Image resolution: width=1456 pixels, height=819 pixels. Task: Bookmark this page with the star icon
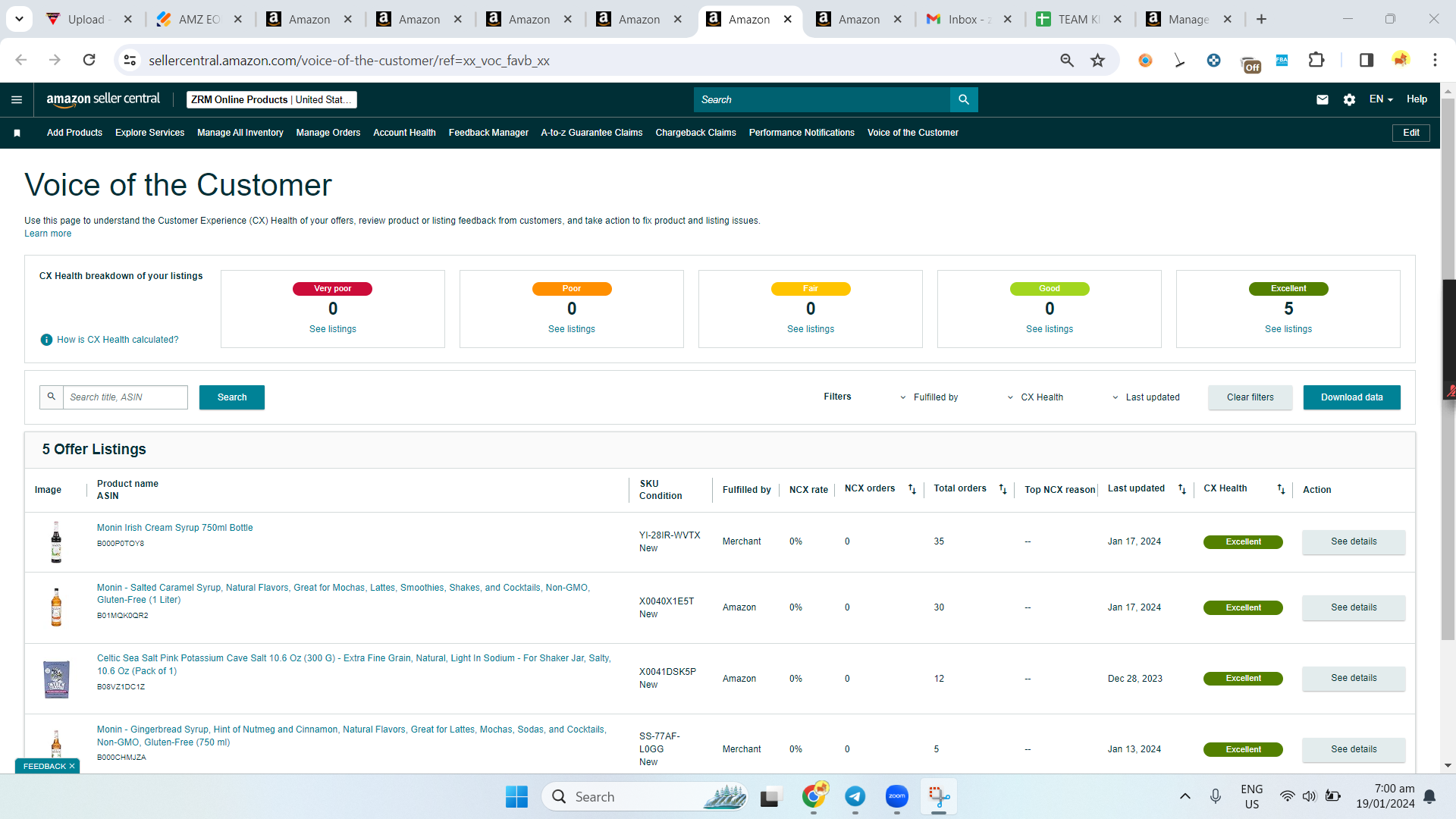coord(1097,60)
